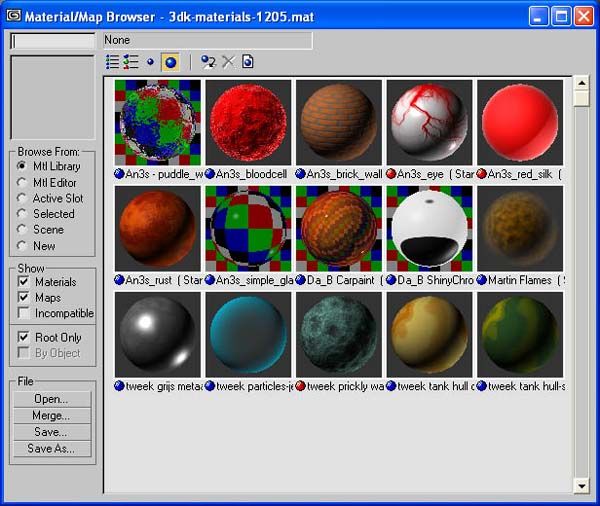Select the An3s_rust thumbnail
The height and width of the screenshot is (506, 600).
point(158,229)
